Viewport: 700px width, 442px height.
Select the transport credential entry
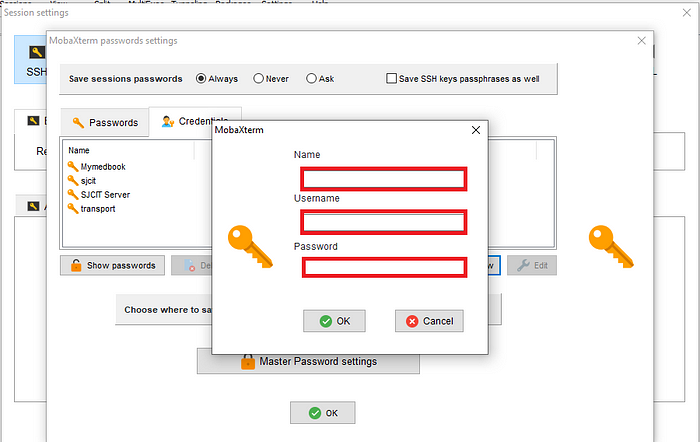tap(98, 208)
